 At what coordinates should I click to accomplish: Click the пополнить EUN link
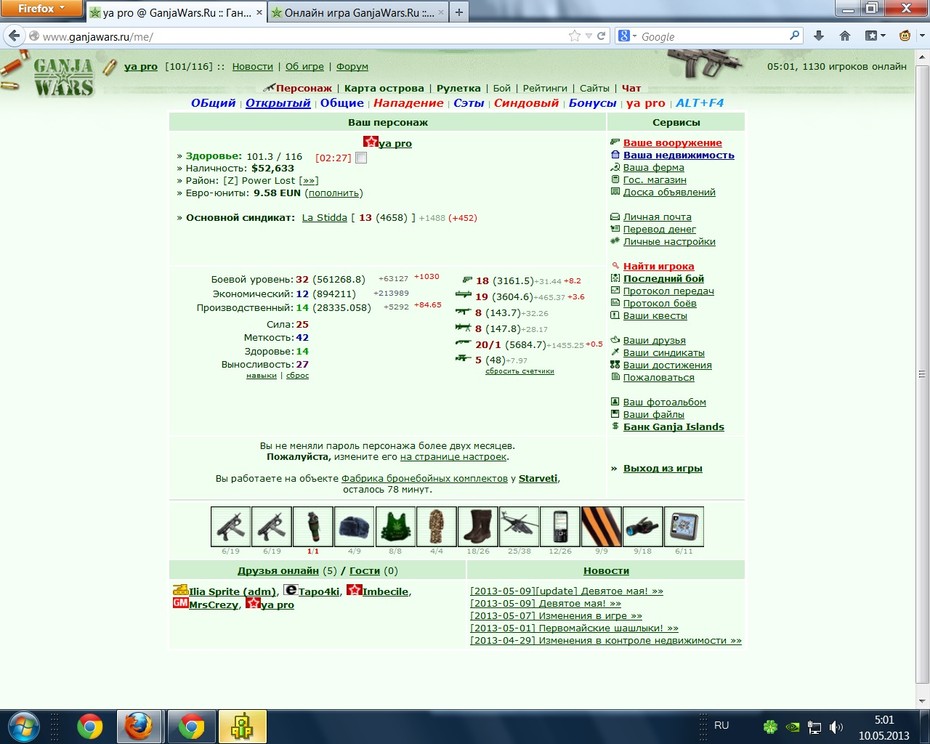(x=333, y=193)
